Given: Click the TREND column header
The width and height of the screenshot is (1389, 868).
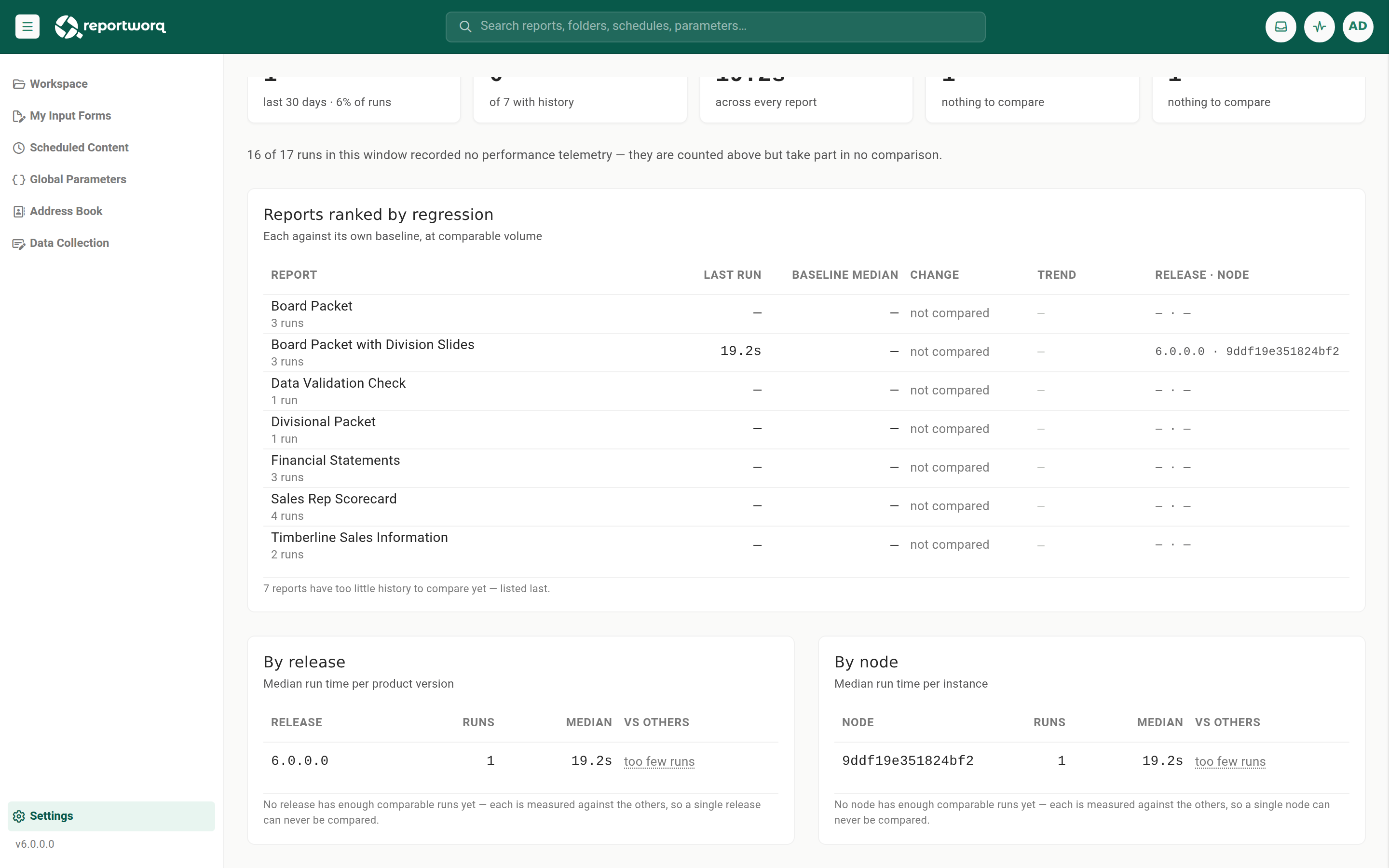Looking at the screenshot, I should (x=1057, y=275).
